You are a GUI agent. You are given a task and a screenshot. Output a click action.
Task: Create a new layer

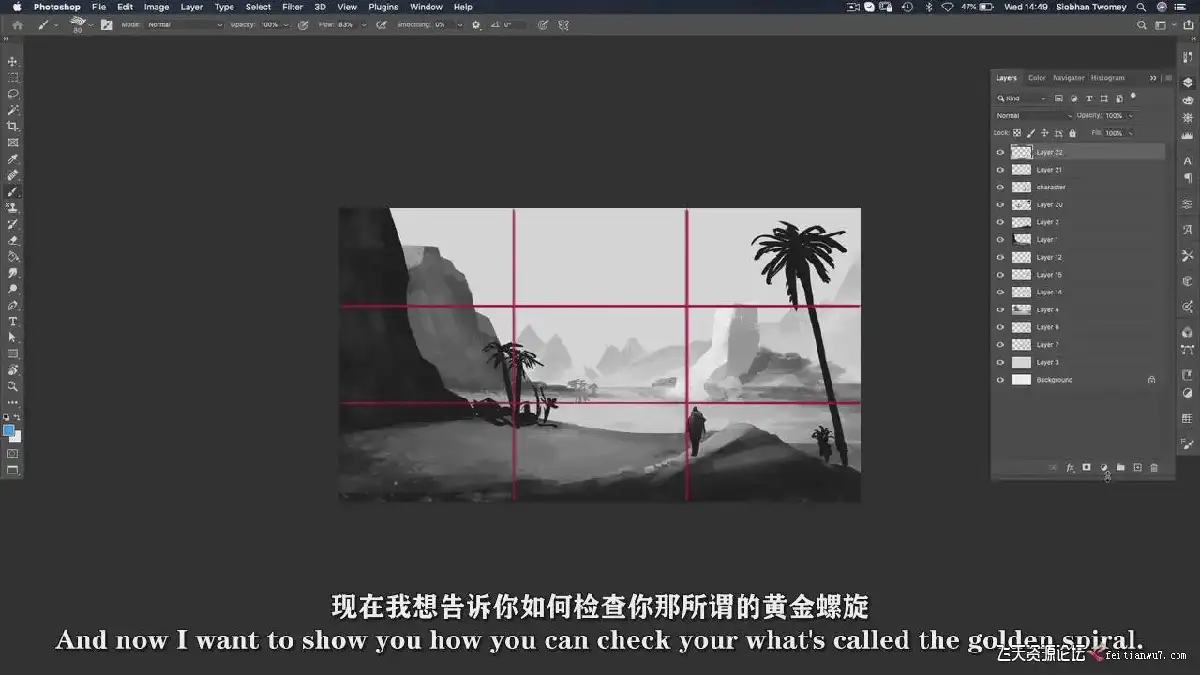pyautogui.click(x=1137, y=468)
